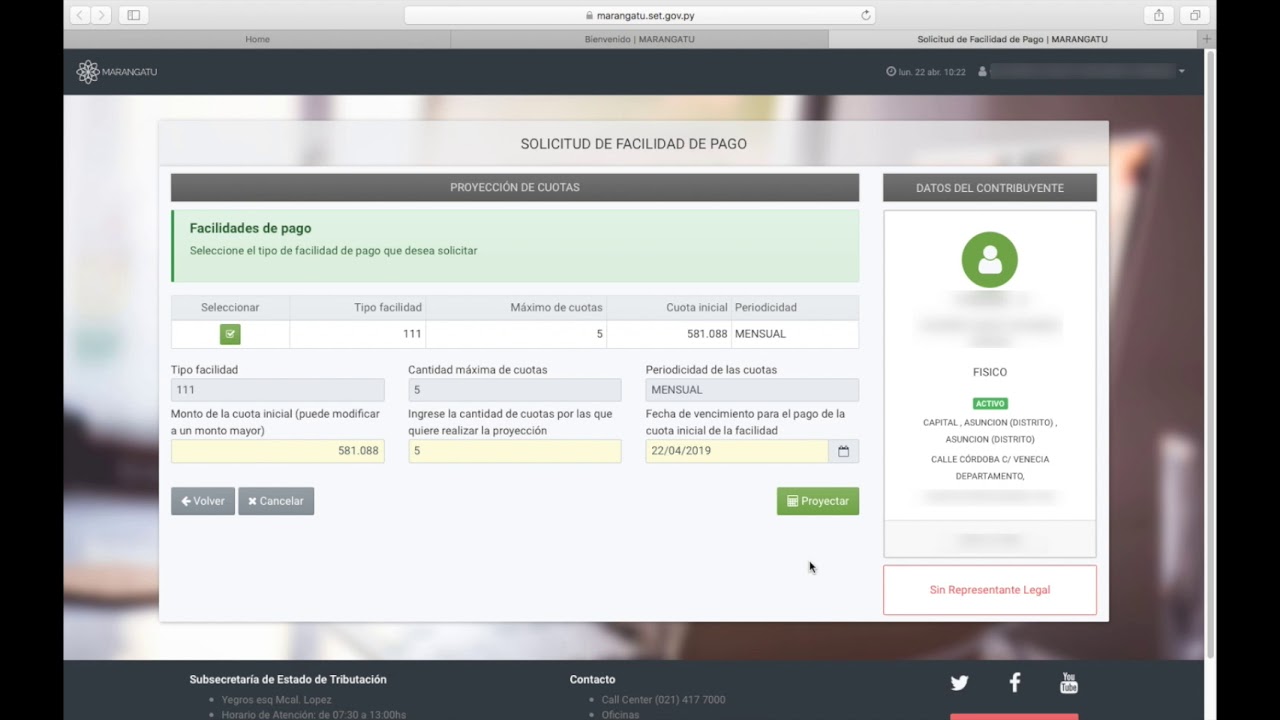Click the initial quota amount field
Screen dimensions: 1280x720
click(277, 451)
